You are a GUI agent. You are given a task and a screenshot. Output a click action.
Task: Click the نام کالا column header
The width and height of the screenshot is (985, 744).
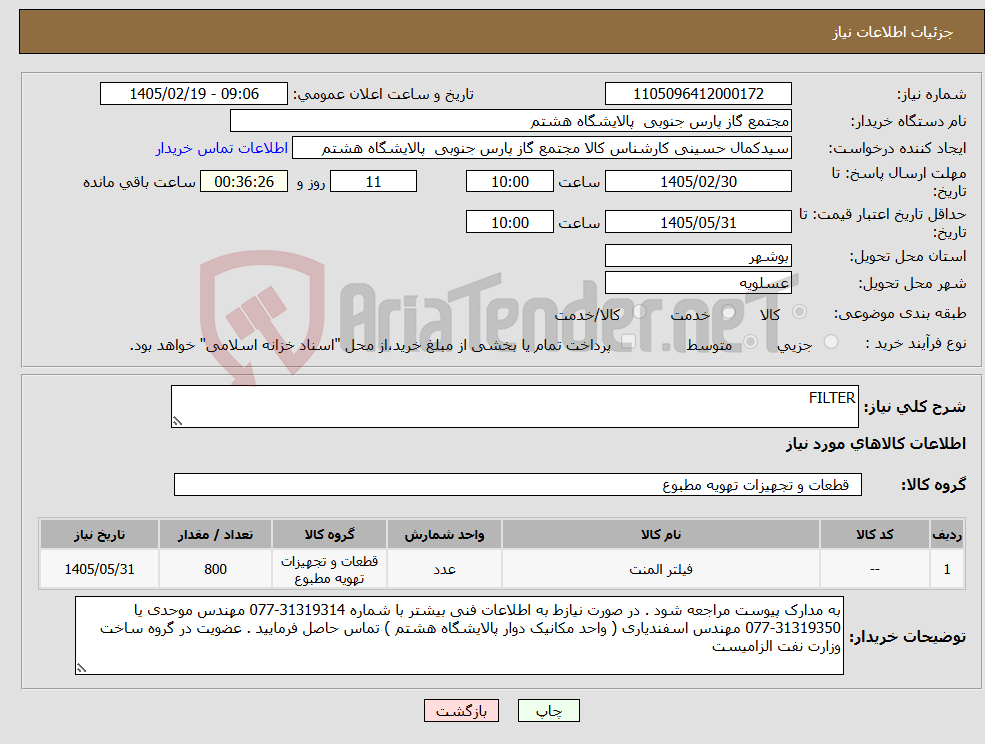point(660,534)
